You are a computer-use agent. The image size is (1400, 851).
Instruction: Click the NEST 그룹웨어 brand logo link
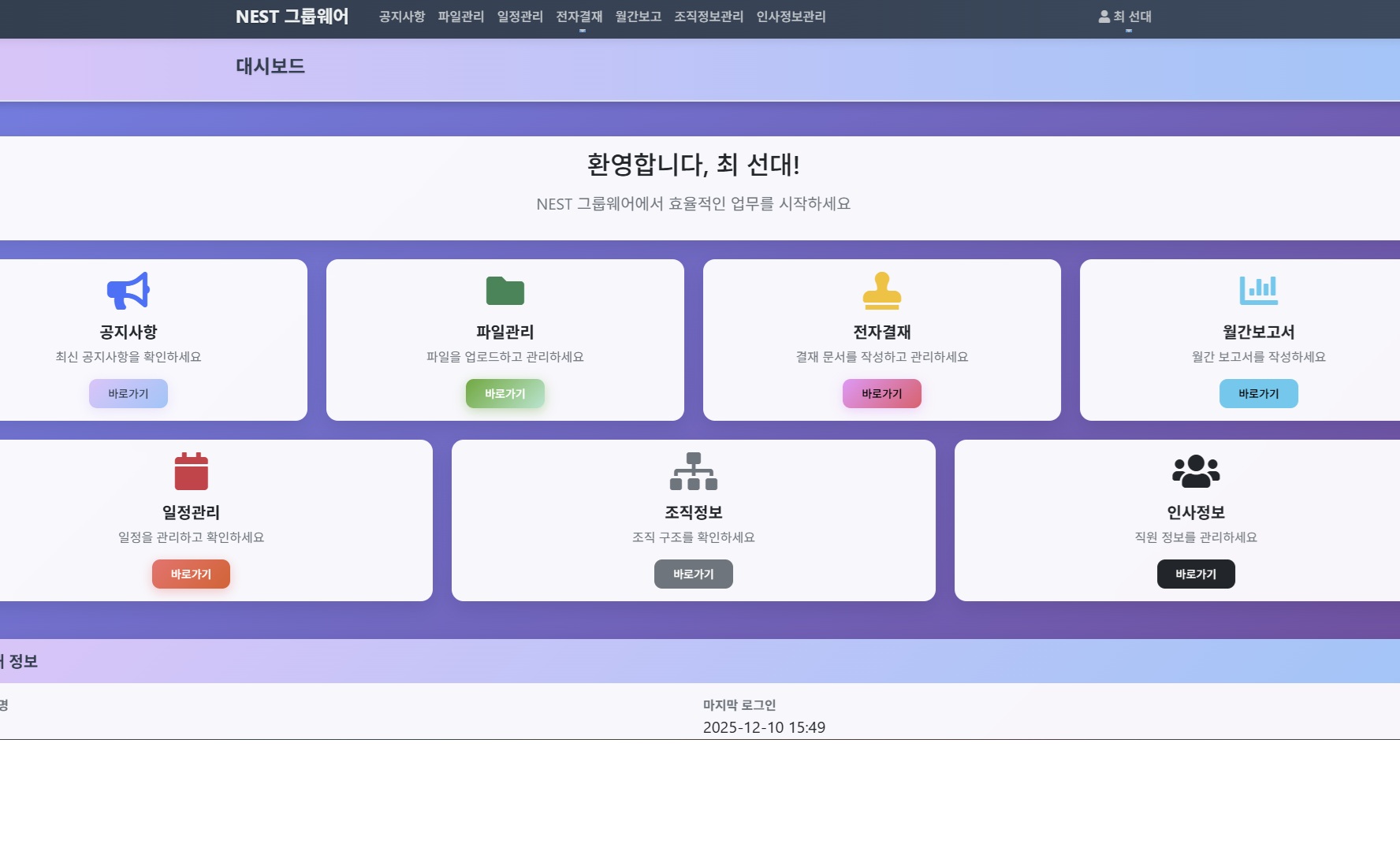point(292,17)
